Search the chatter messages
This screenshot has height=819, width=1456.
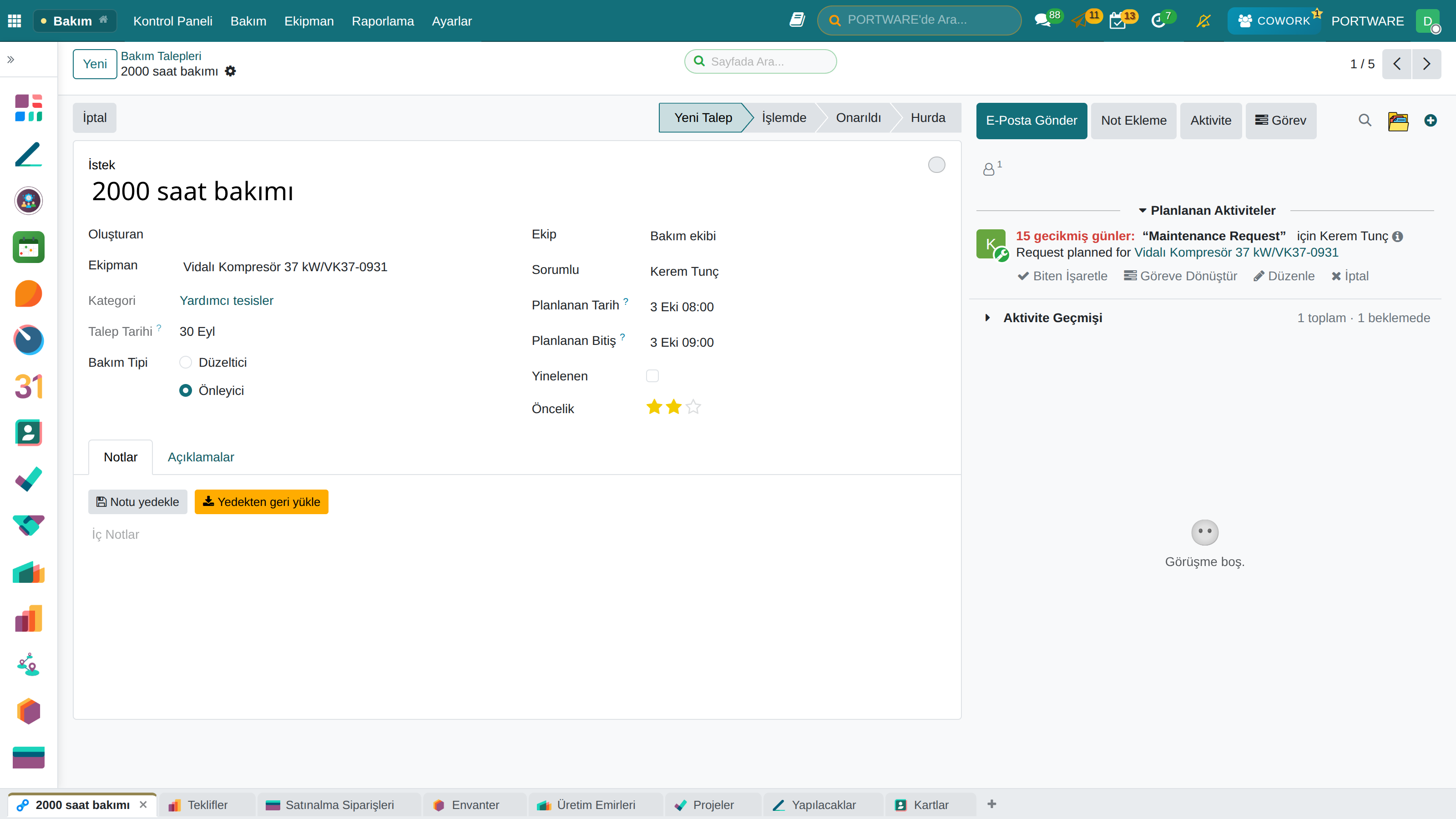click(1365, 121)
